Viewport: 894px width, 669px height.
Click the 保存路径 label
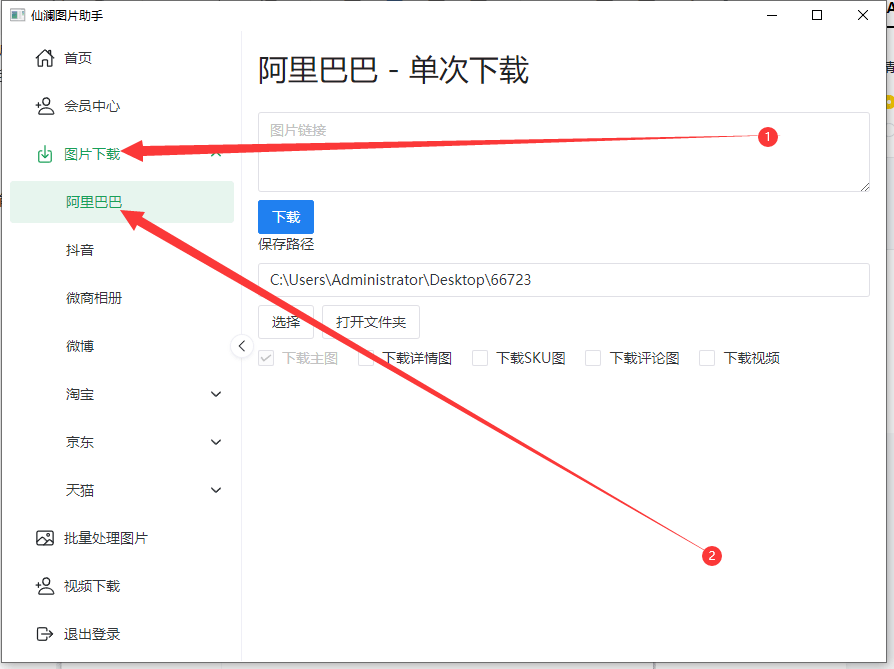click(x=286, y=244)
